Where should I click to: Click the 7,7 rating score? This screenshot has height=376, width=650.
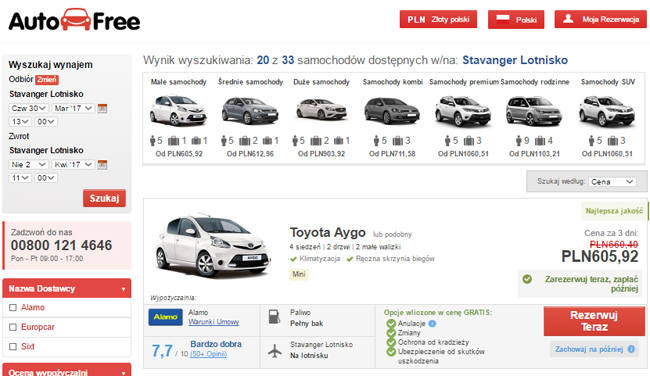click(162, 351)
